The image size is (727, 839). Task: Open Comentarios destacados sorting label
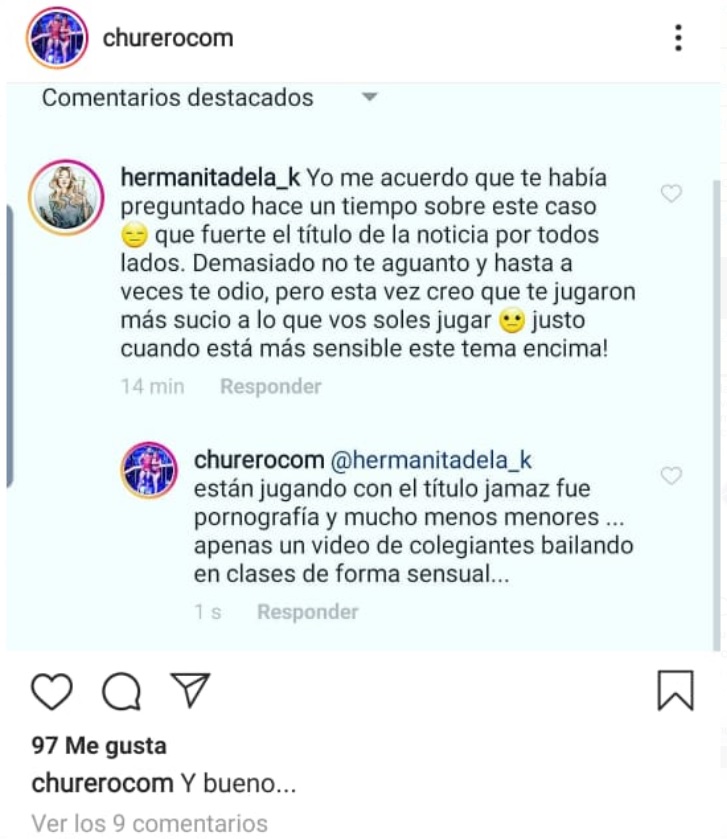177,98
